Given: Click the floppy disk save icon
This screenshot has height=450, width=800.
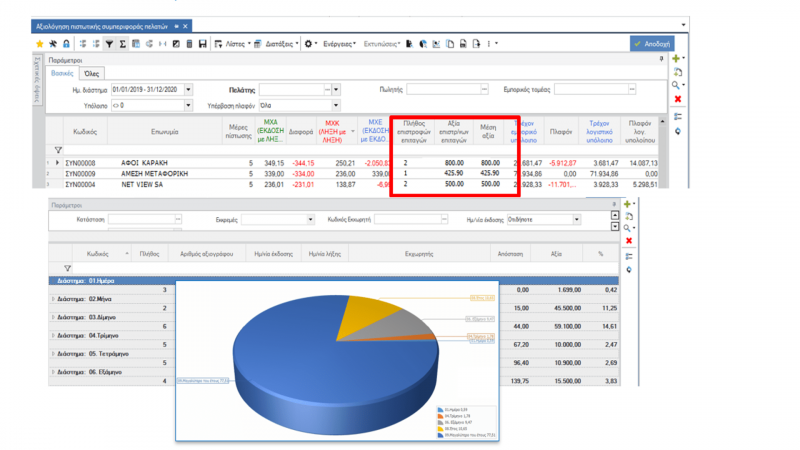Looking at the screenshot, I should 203,44.
